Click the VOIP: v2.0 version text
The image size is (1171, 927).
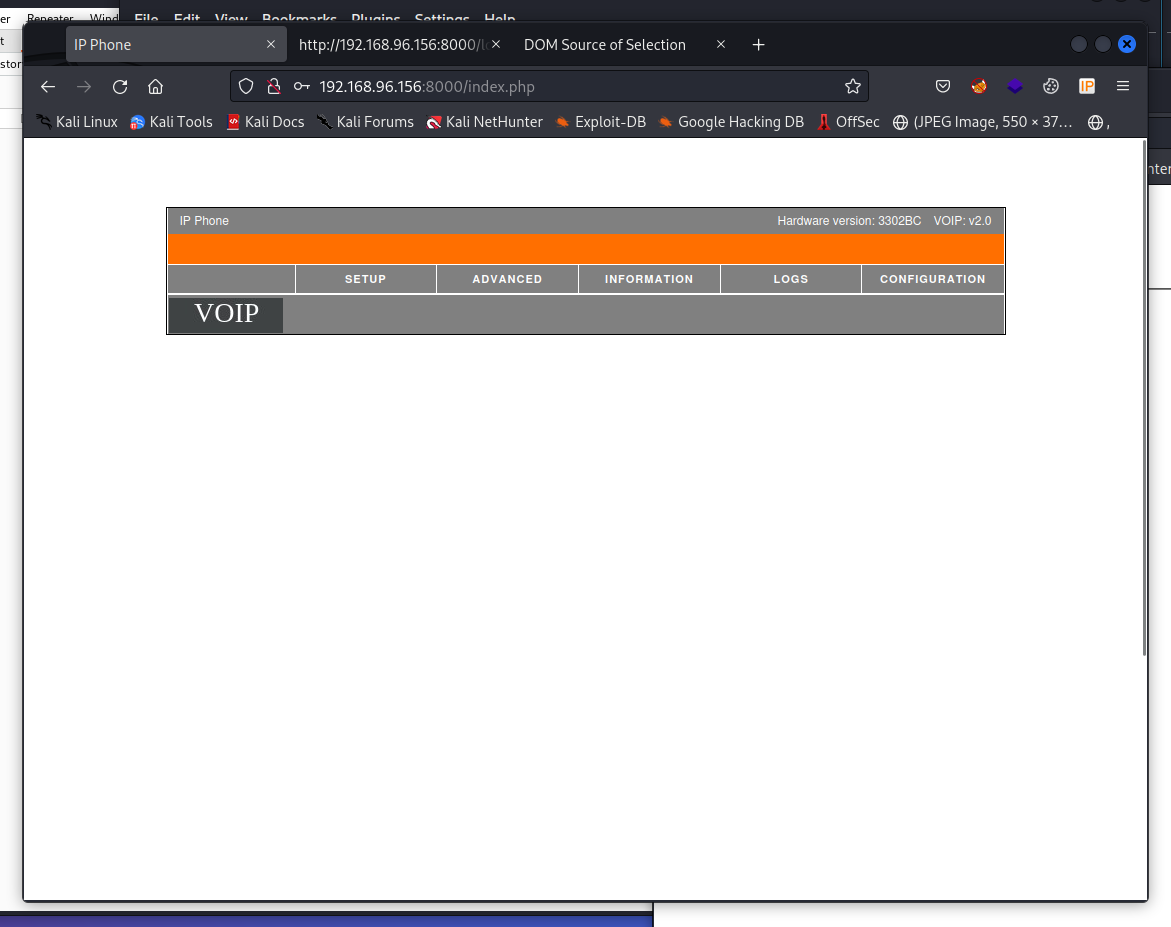[963, 221]
